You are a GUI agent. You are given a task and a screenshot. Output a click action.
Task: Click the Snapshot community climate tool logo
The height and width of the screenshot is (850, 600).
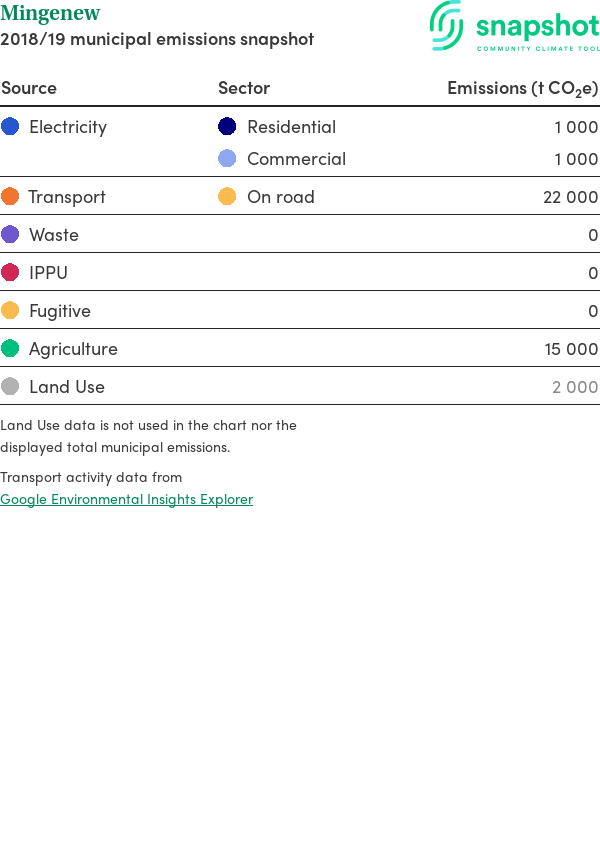pyautogui.click(x=514, y=26)
